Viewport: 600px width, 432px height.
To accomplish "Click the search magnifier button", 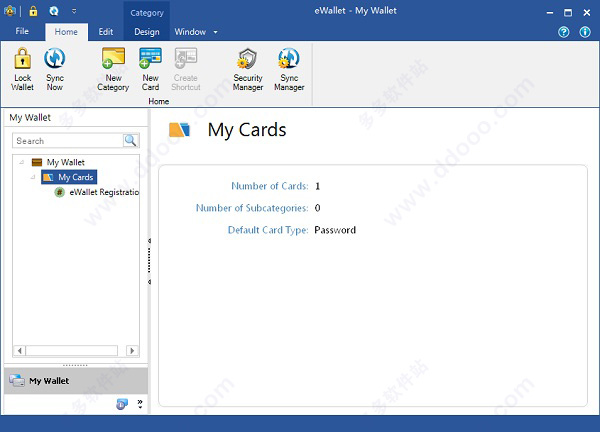I will [130, 140].
